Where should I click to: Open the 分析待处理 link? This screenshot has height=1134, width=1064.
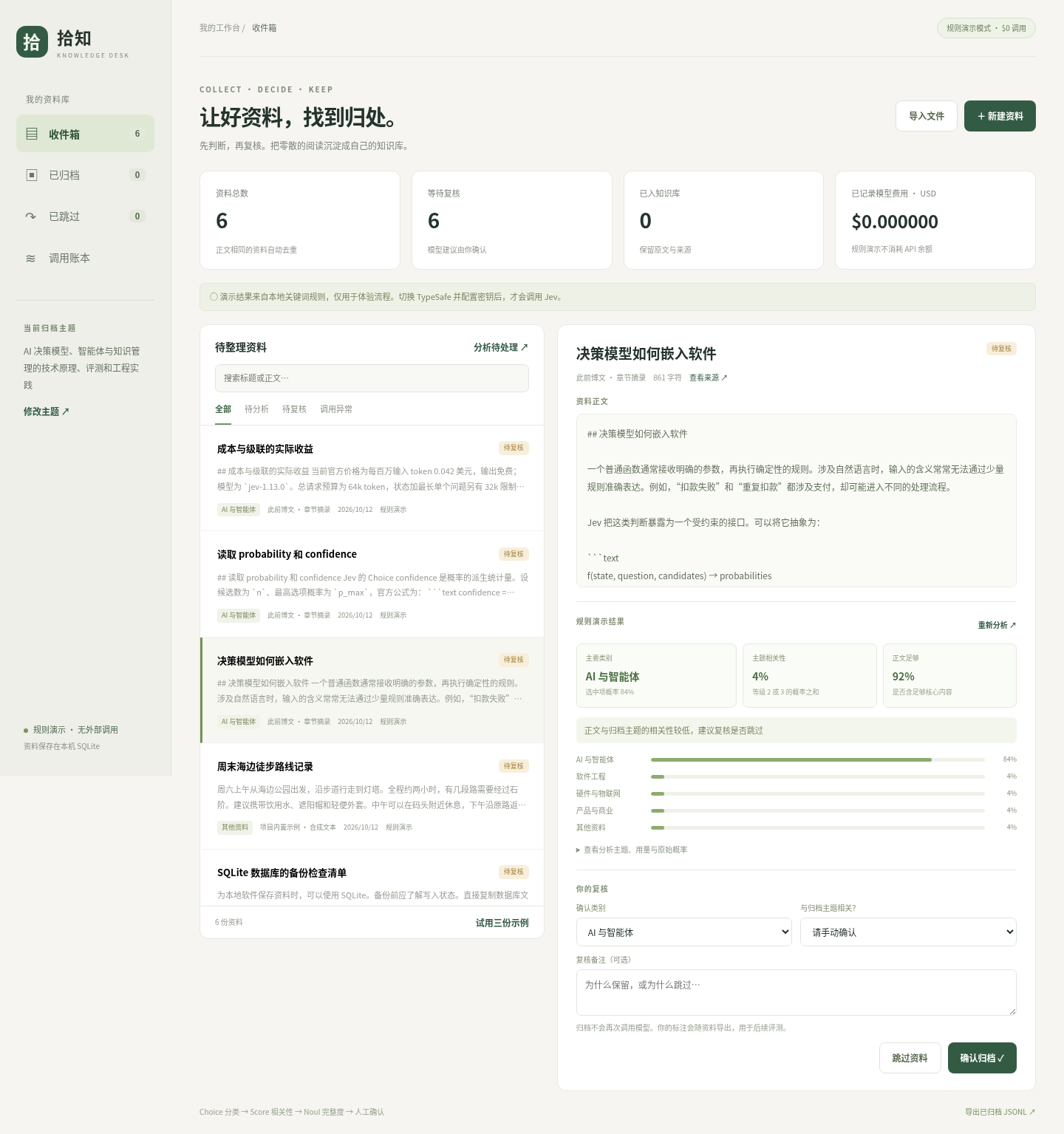click(x=501, y=347)
